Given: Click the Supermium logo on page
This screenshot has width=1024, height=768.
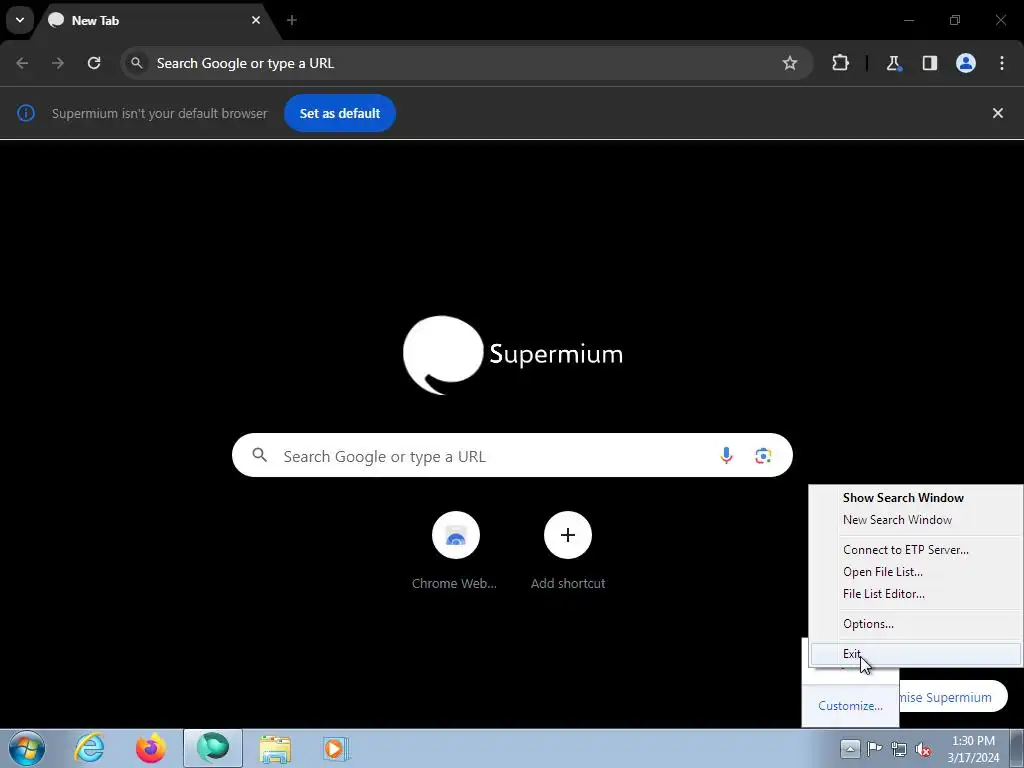Looking at the screenshot, I should (x=513, y=355).
